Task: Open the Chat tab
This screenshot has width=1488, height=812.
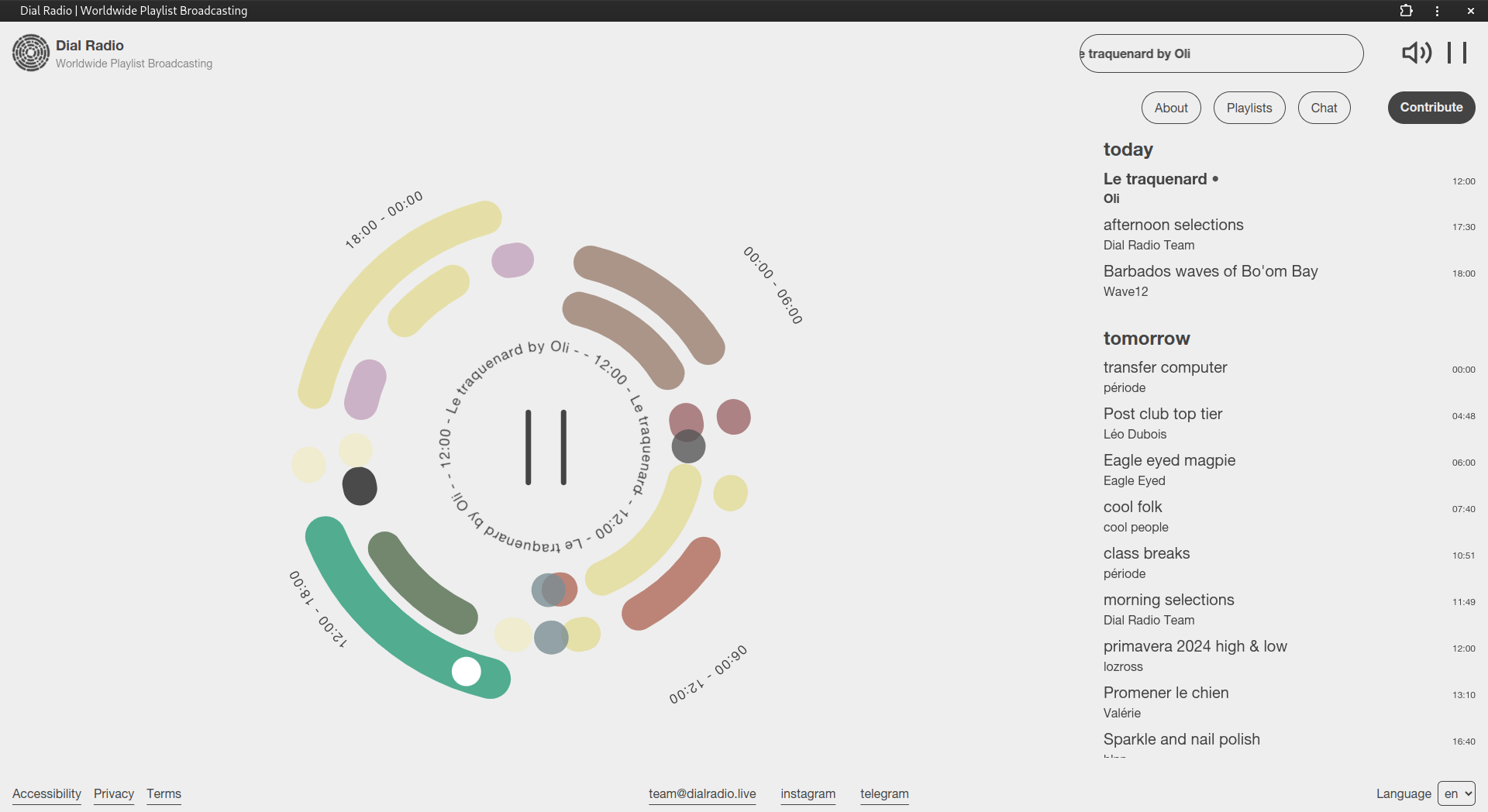Action: (x=1324, y=108)
